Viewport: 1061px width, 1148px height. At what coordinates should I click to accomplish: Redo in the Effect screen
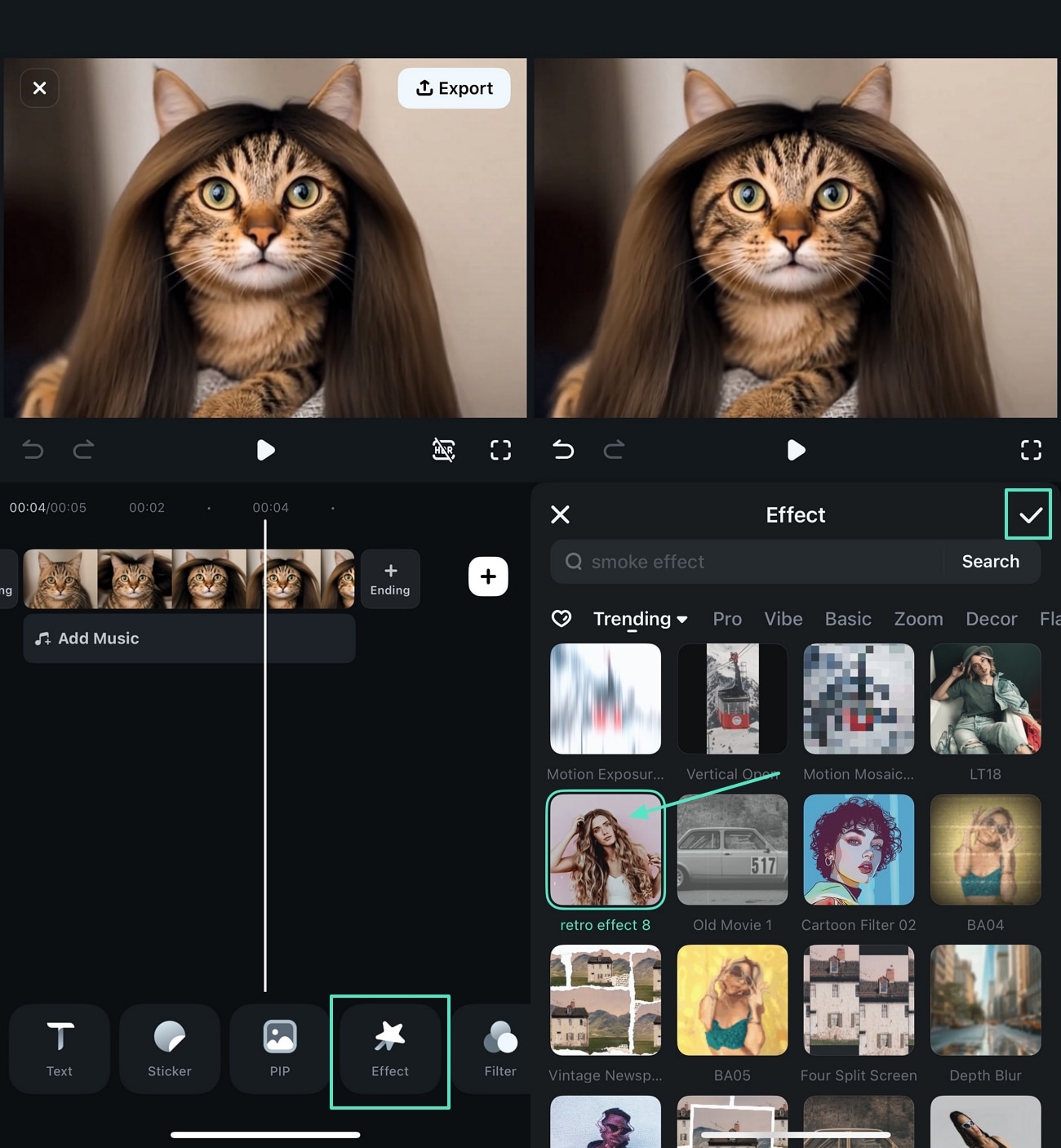coord(614,450)
